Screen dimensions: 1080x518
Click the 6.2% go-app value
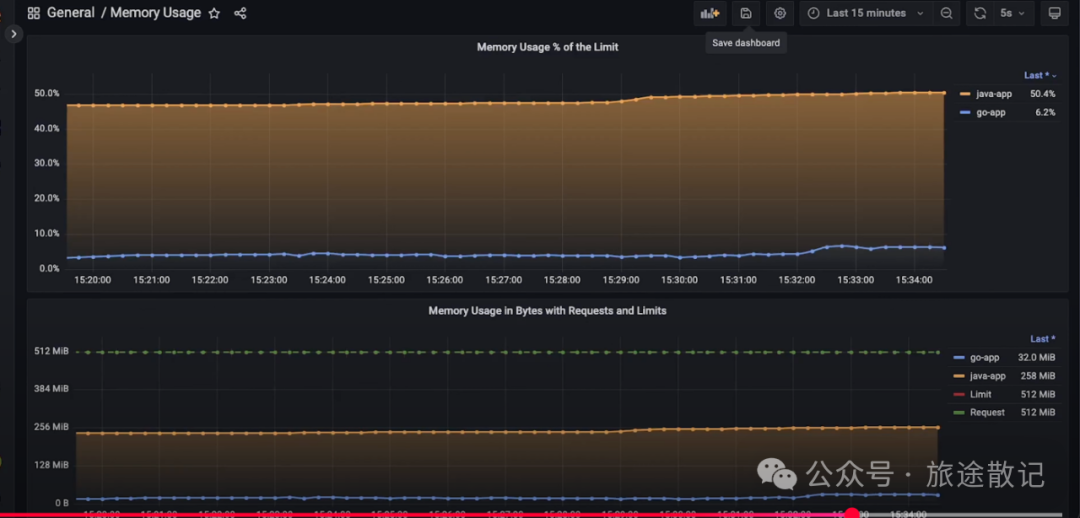(1046, 112)
